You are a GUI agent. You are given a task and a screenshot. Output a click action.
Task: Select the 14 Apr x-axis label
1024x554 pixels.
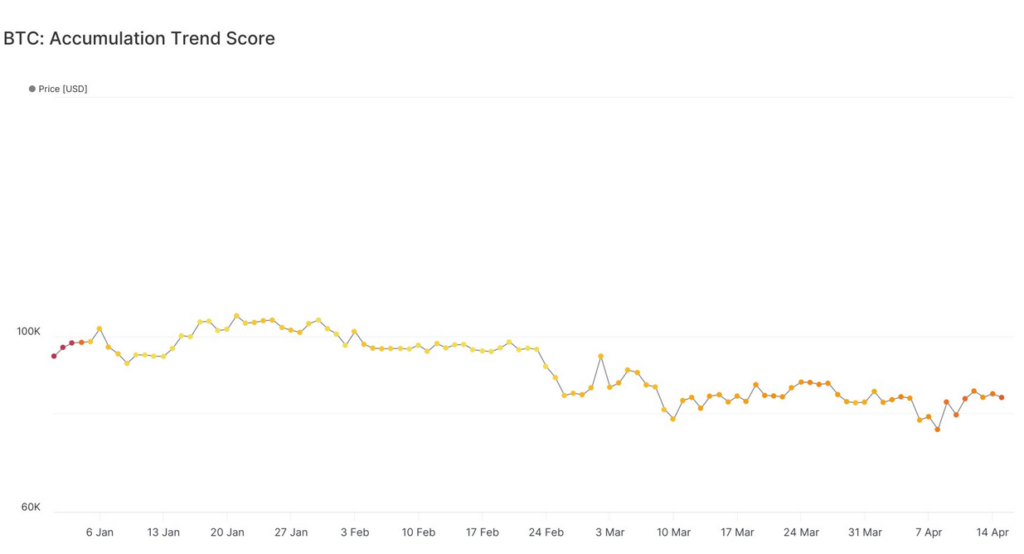click(x=992, y=532)
